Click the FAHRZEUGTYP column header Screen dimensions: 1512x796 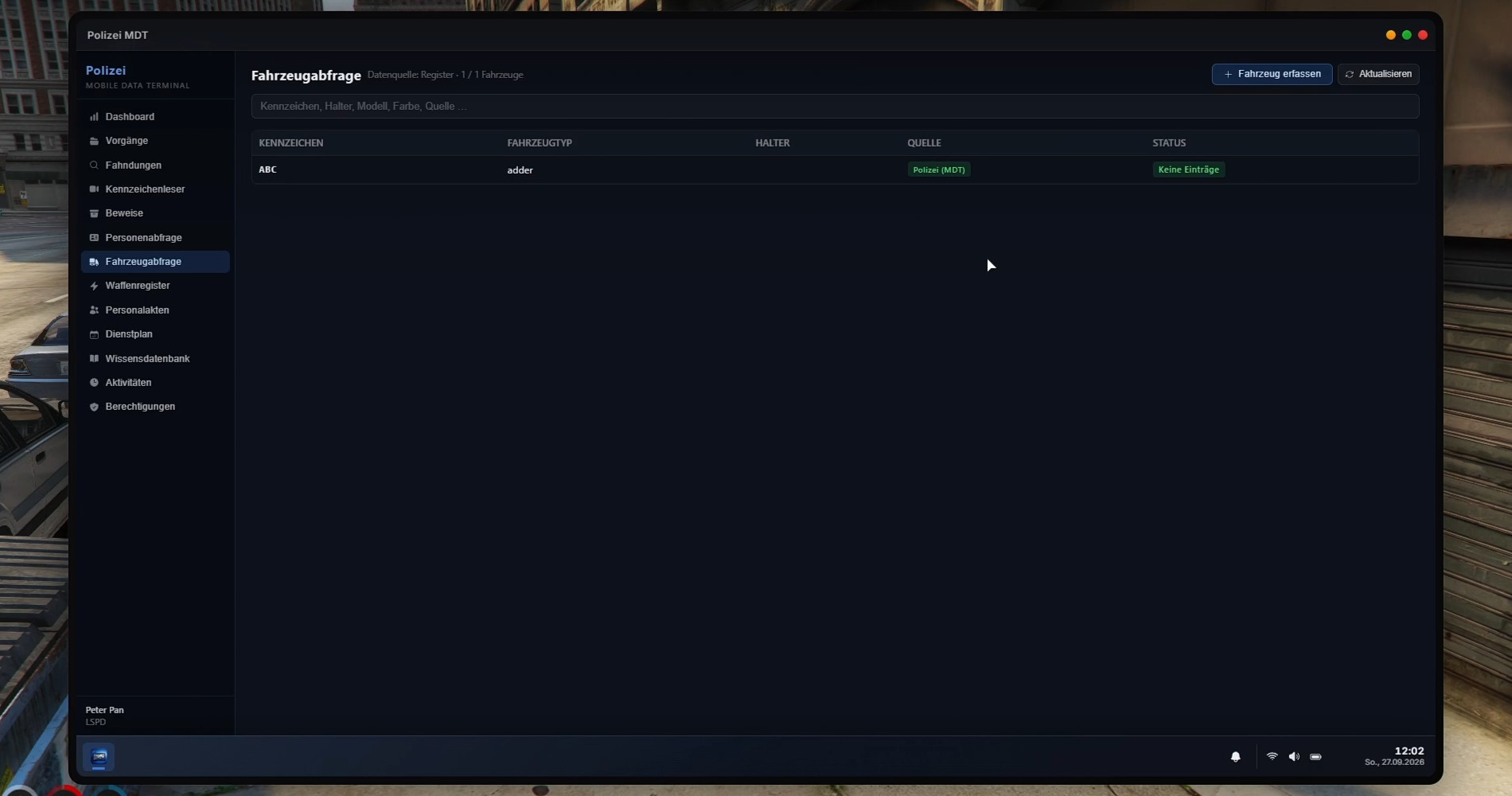[540, 143]
